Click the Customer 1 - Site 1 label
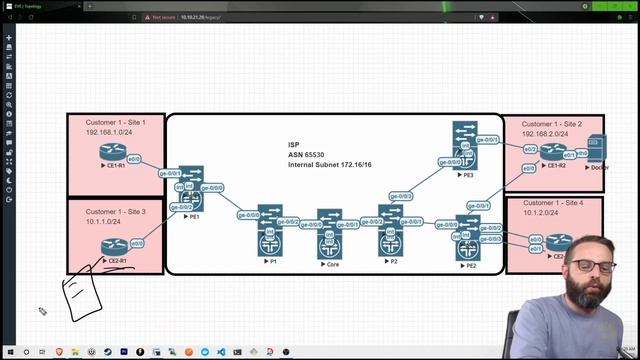Screen dimensions: 640x360 116,122
